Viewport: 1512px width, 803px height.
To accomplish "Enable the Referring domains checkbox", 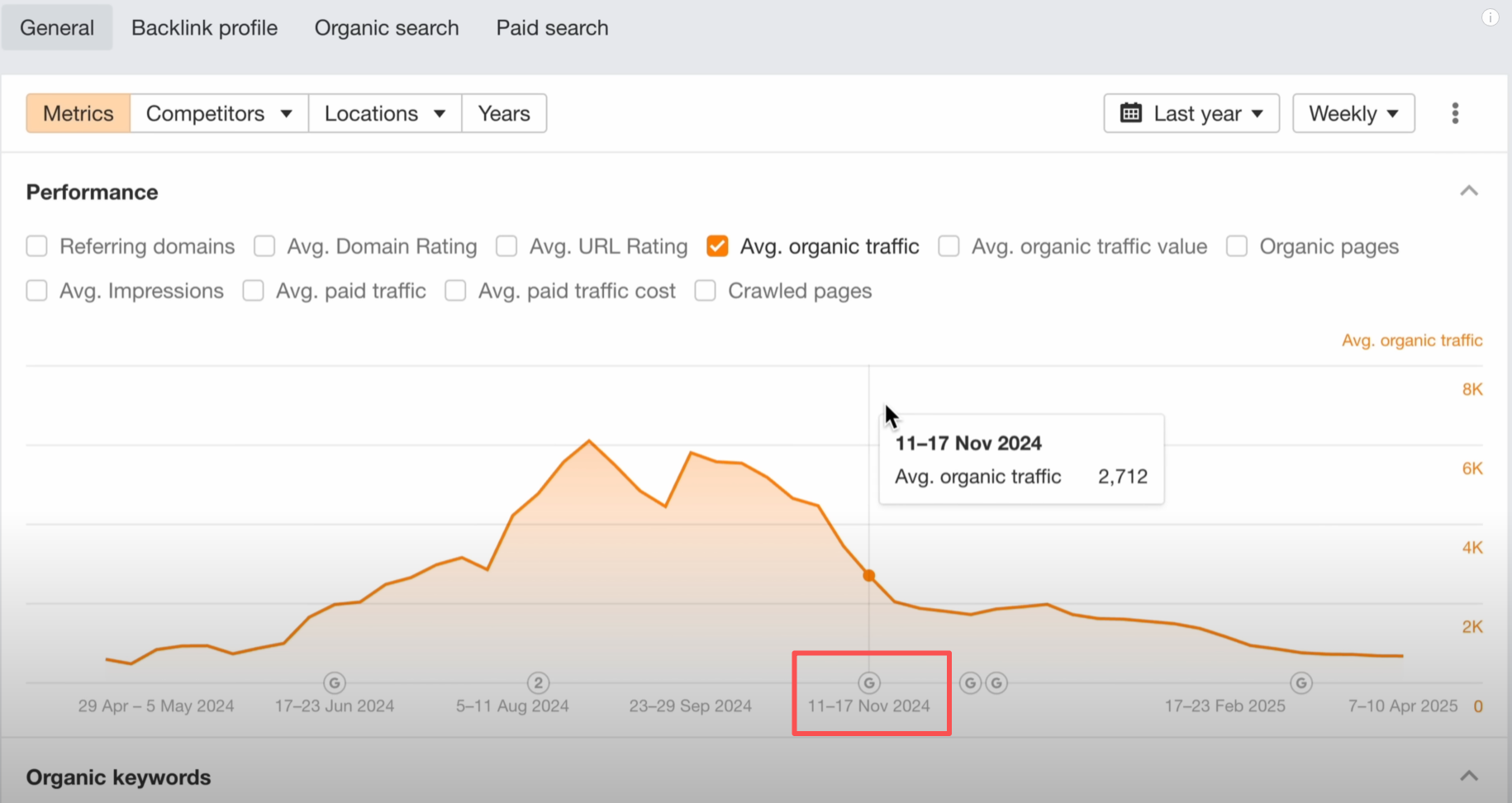I will [37, 246].
